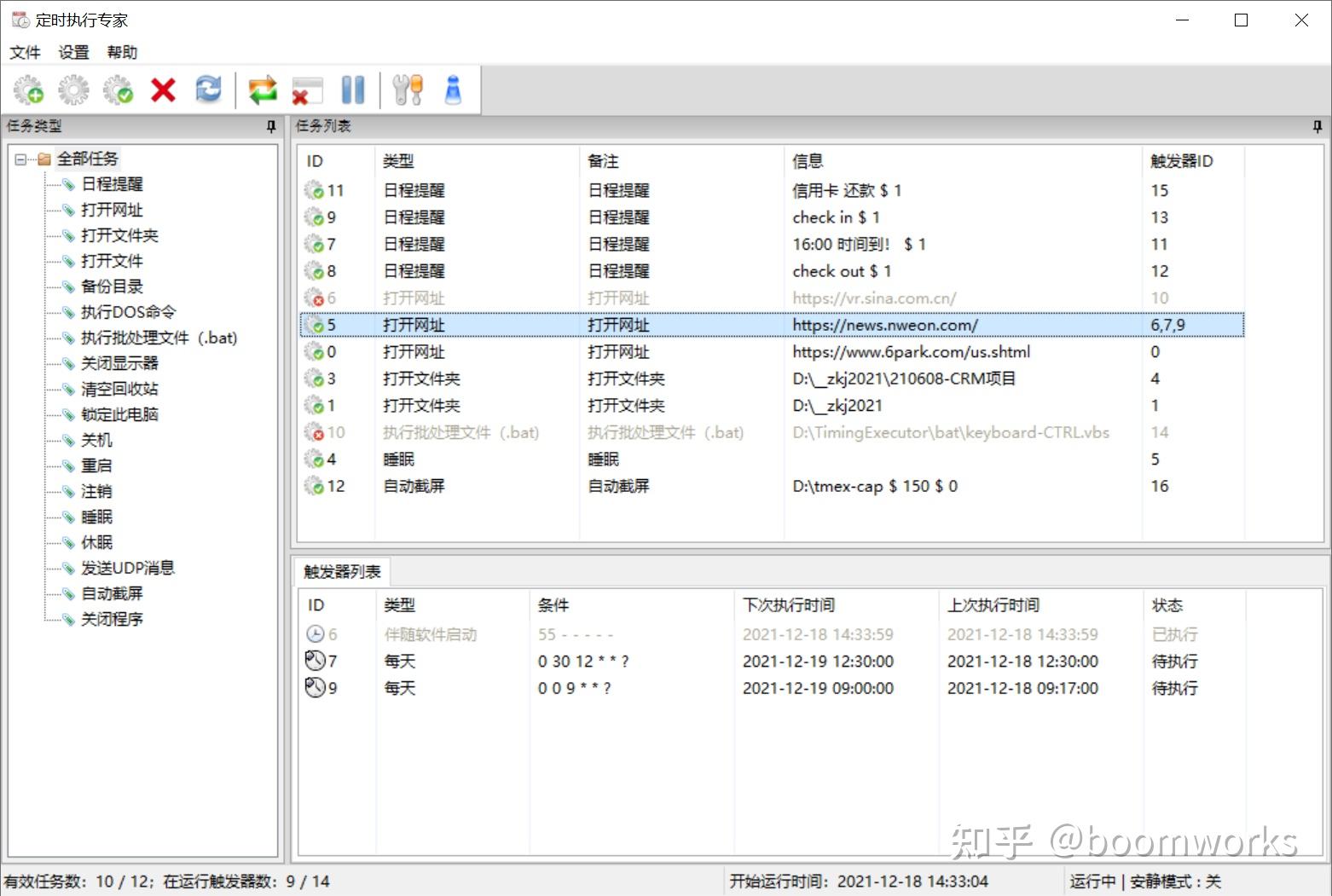Click the status icon of task ID 4
The height and width of the screenshot is (896, 1332).
click(314, 459)
